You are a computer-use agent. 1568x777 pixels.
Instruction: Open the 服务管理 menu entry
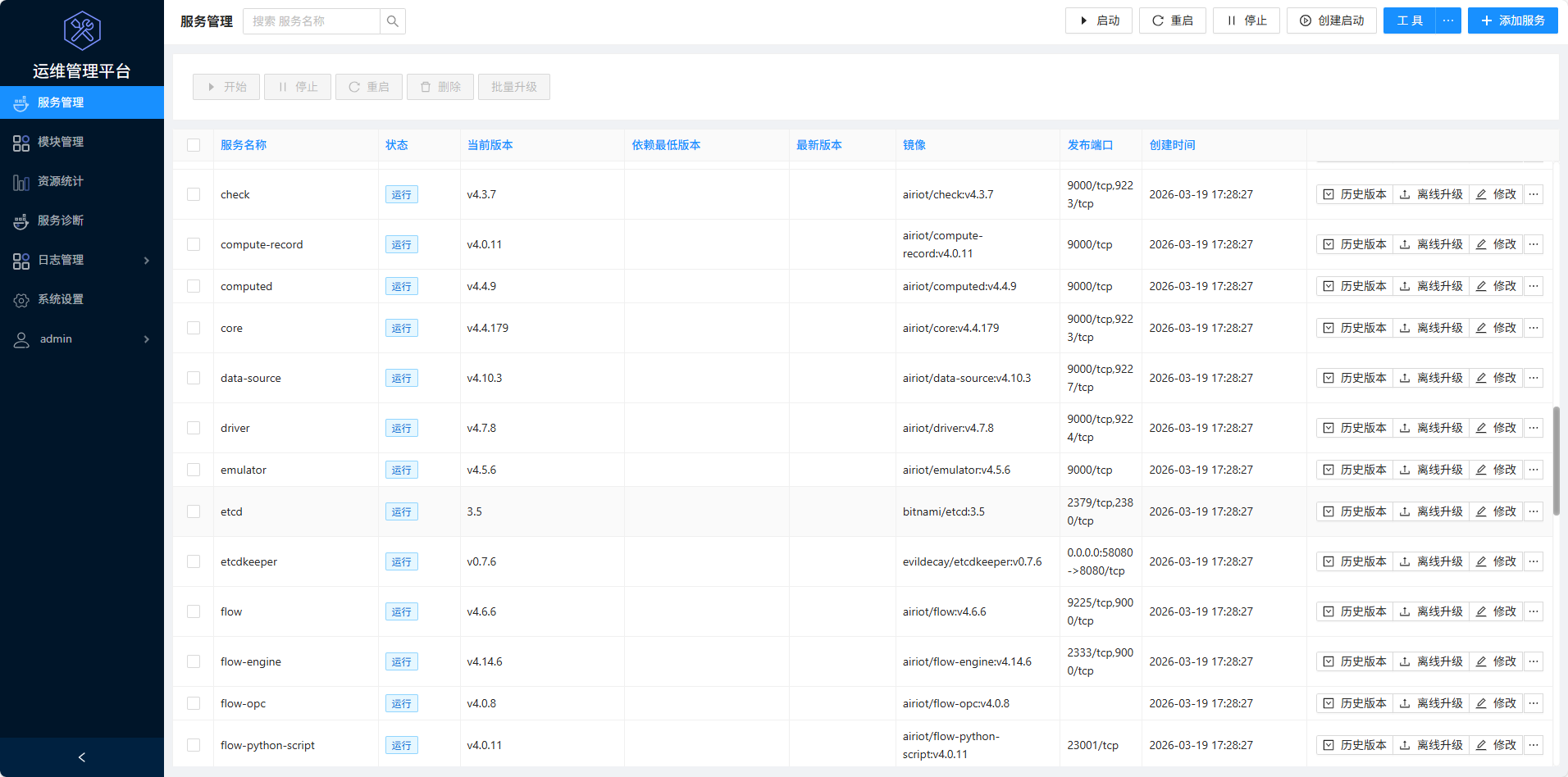coord(59,102)
